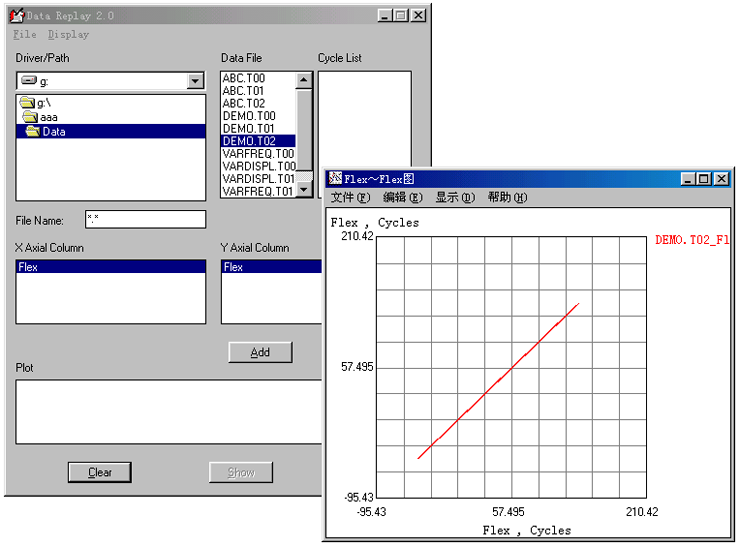The image size is (740, 547).
Task: Click Data File list scroll up arrow
Action: [304, 80]
